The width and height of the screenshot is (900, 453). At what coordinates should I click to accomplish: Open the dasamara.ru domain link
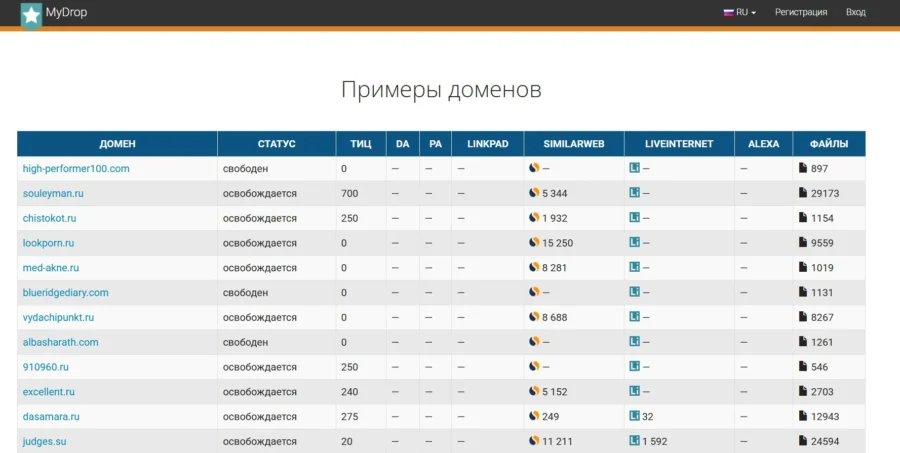[51, 416]
